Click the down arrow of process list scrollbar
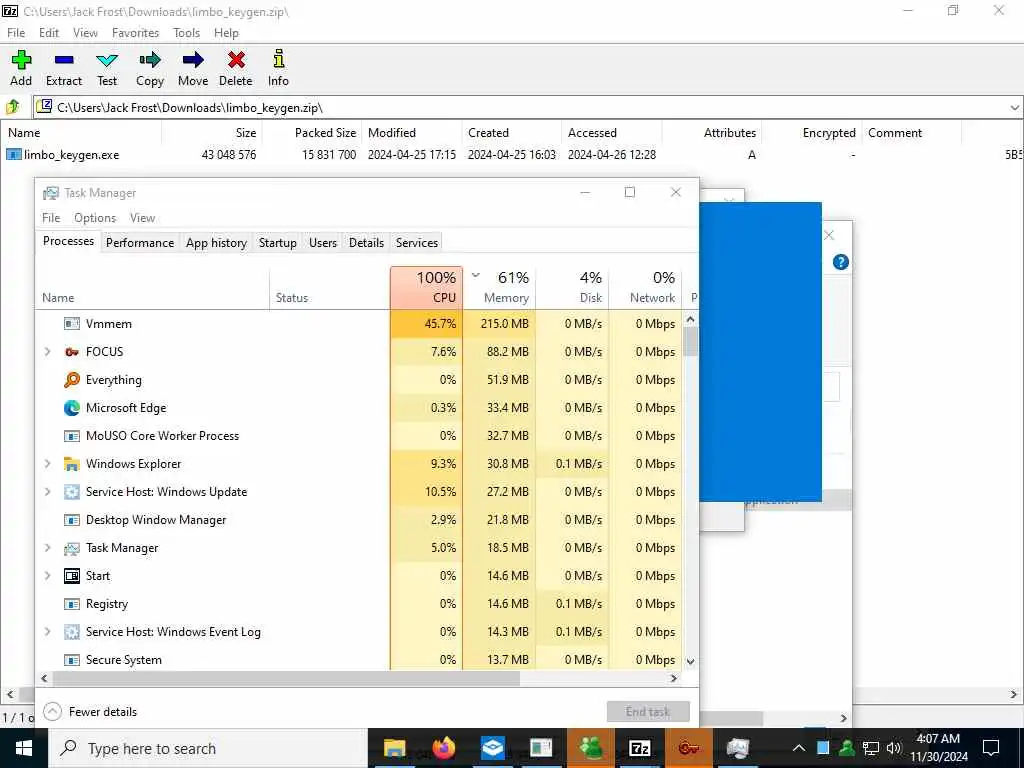Screen dimensions: 1024x768 click(690, 662)
